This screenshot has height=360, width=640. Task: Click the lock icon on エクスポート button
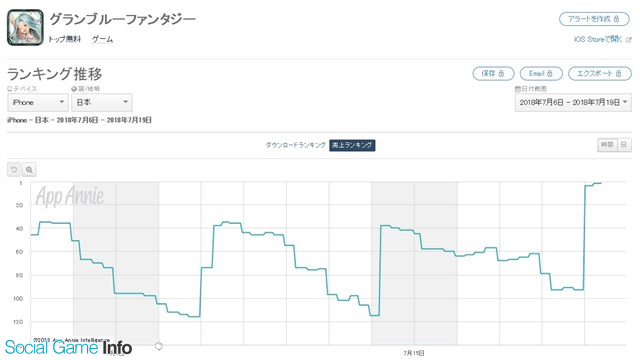[618, 73]
